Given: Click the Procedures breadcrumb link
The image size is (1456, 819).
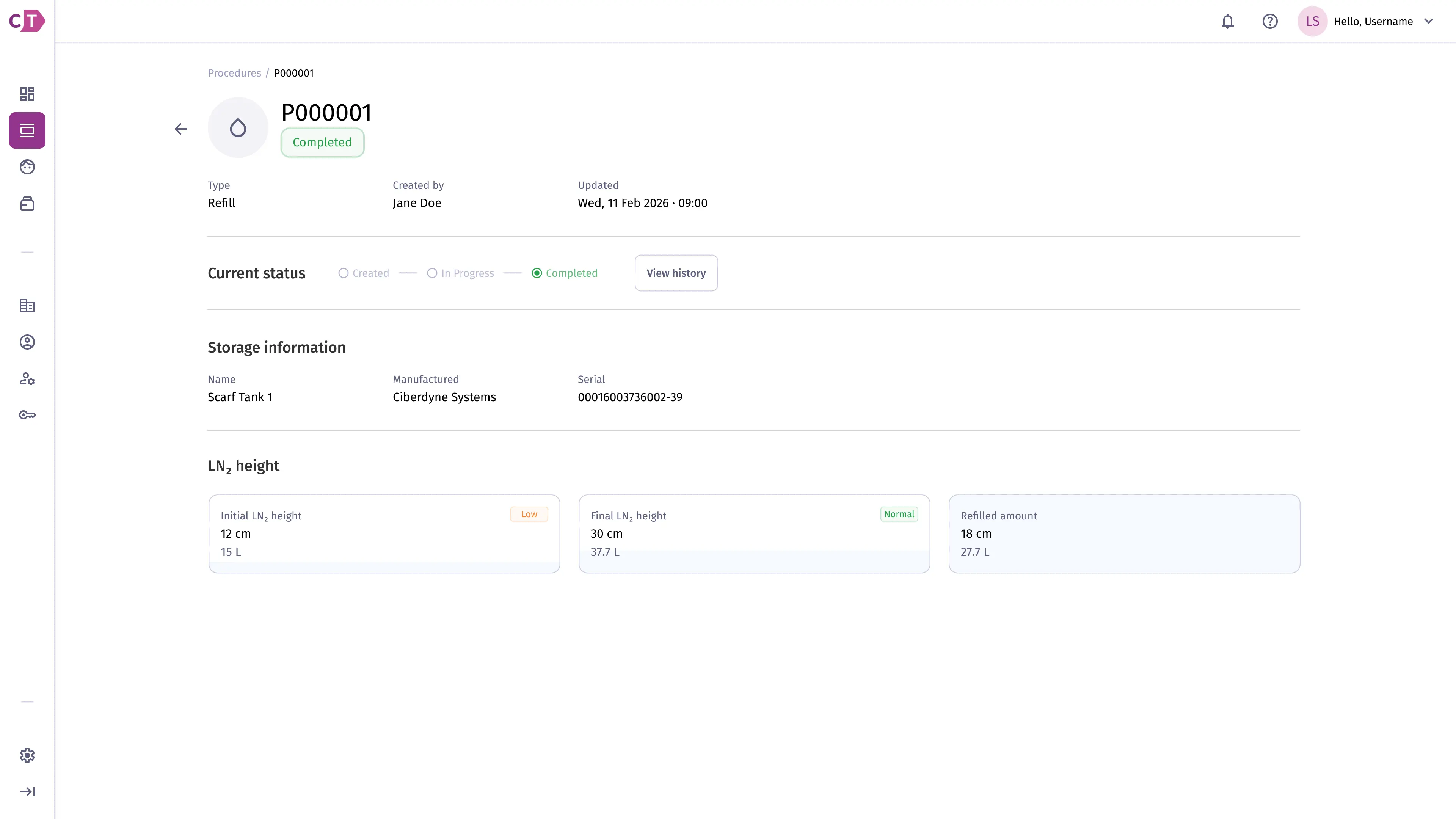Looking at the screenshot, I should (x=234, y=73).
